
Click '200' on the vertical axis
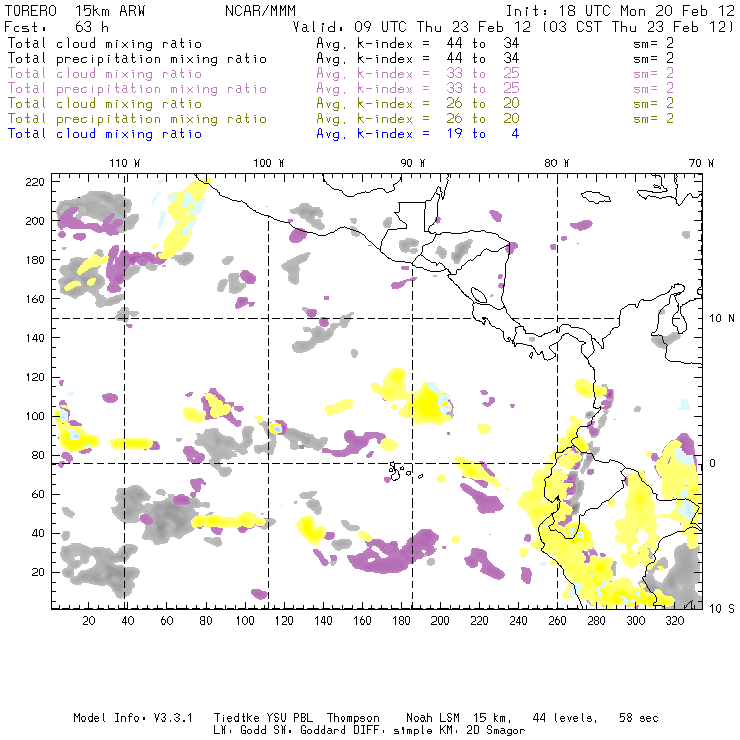click(x=35, y=221)
